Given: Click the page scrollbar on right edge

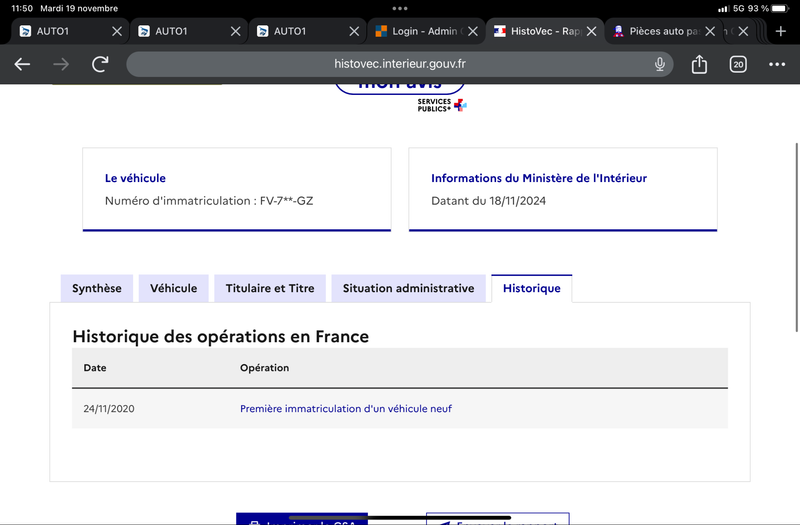Looking at the screenshot, I should [x=797, y=237].
